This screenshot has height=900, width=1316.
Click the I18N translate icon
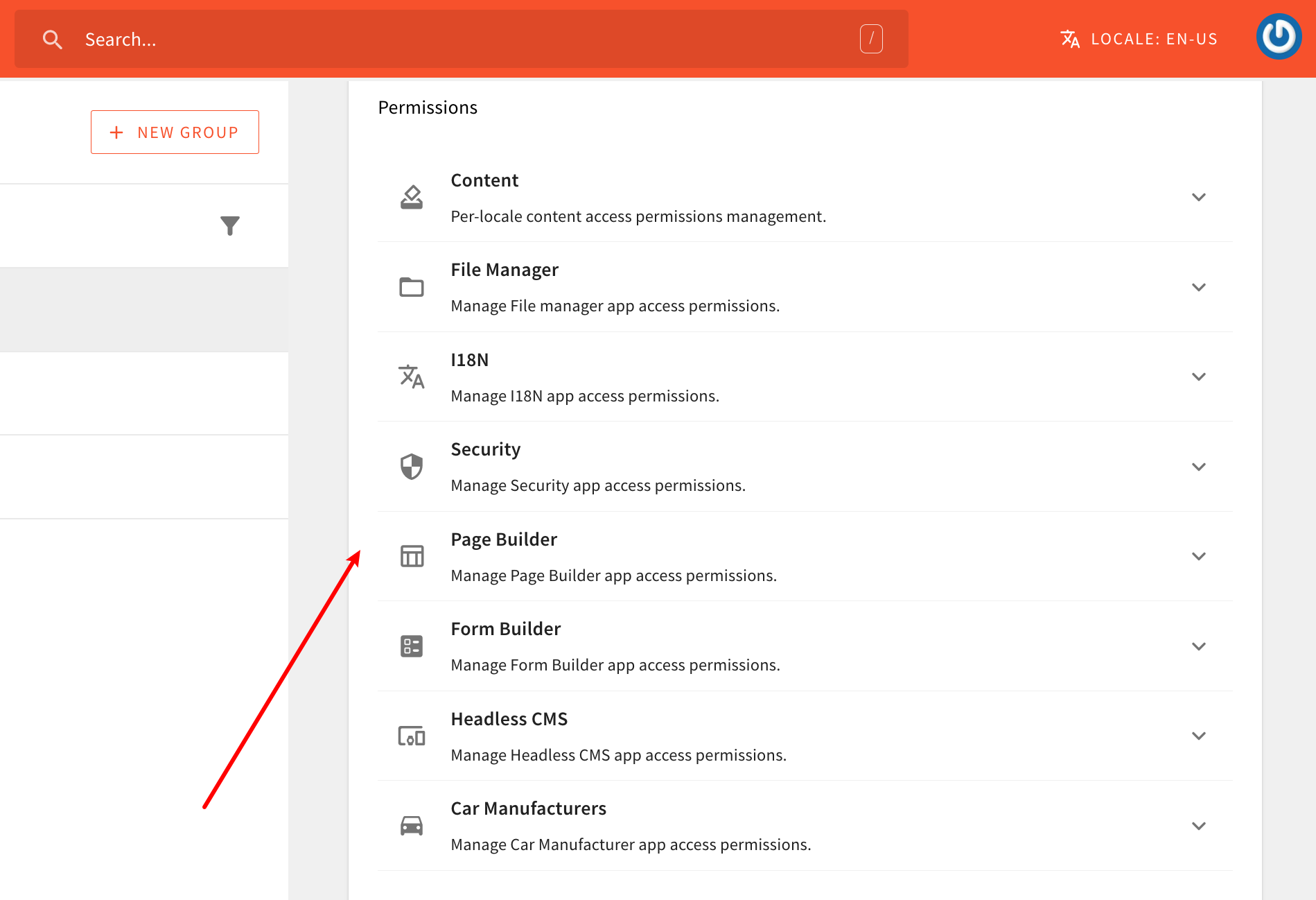[412, 377]
